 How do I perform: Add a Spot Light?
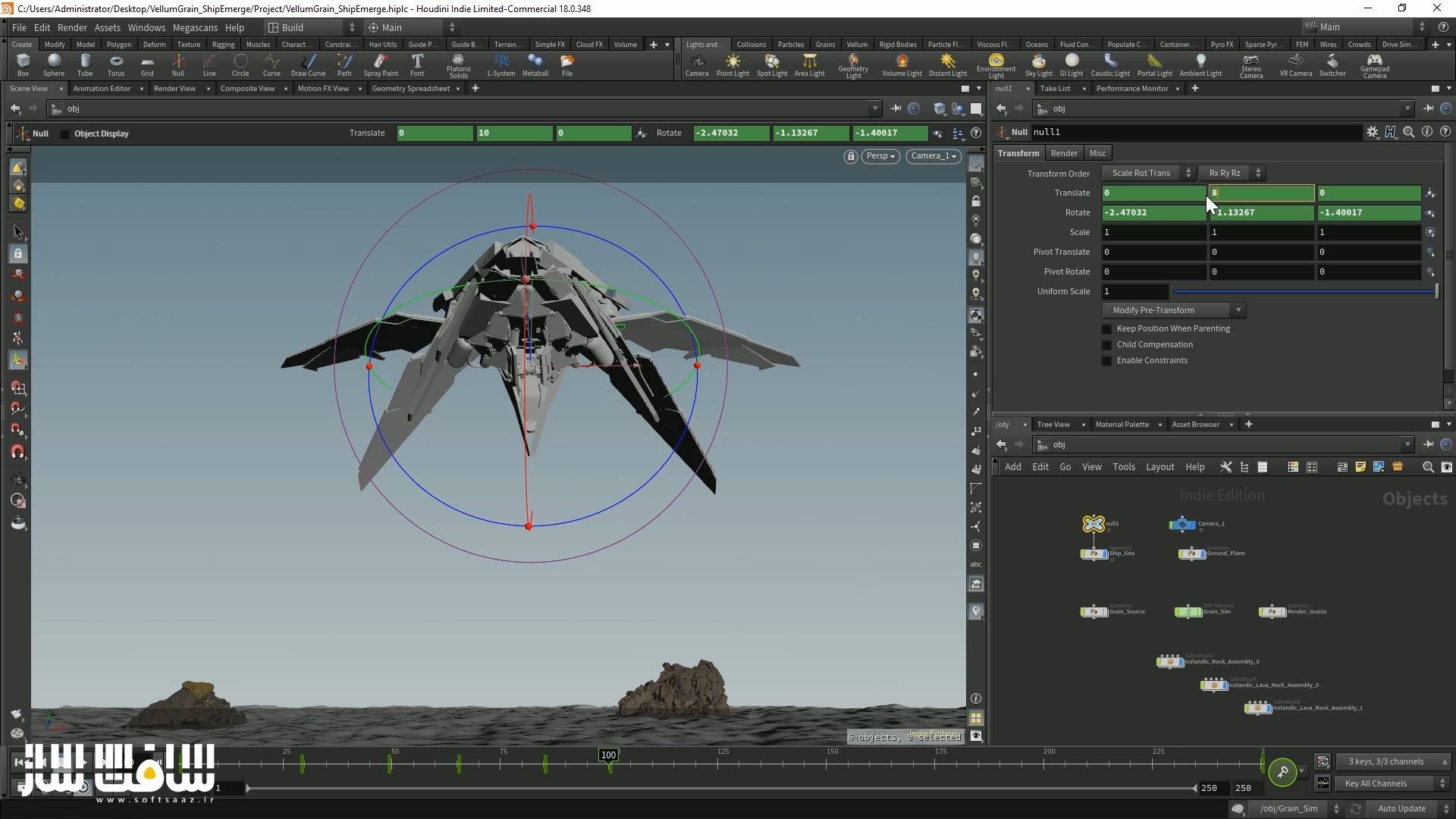[x=772, y=65]
